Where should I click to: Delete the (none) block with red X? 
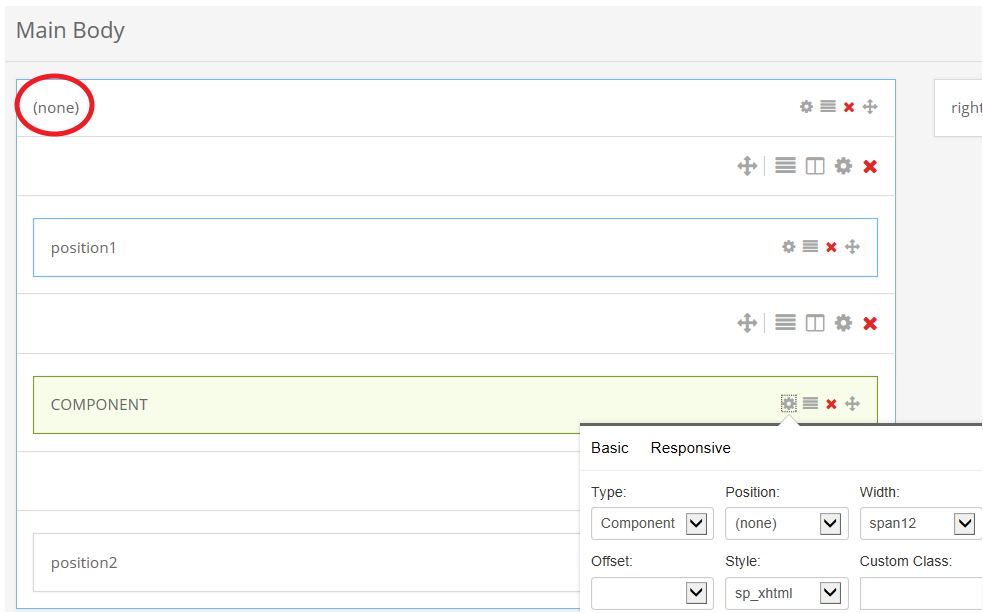pos(849,107)
